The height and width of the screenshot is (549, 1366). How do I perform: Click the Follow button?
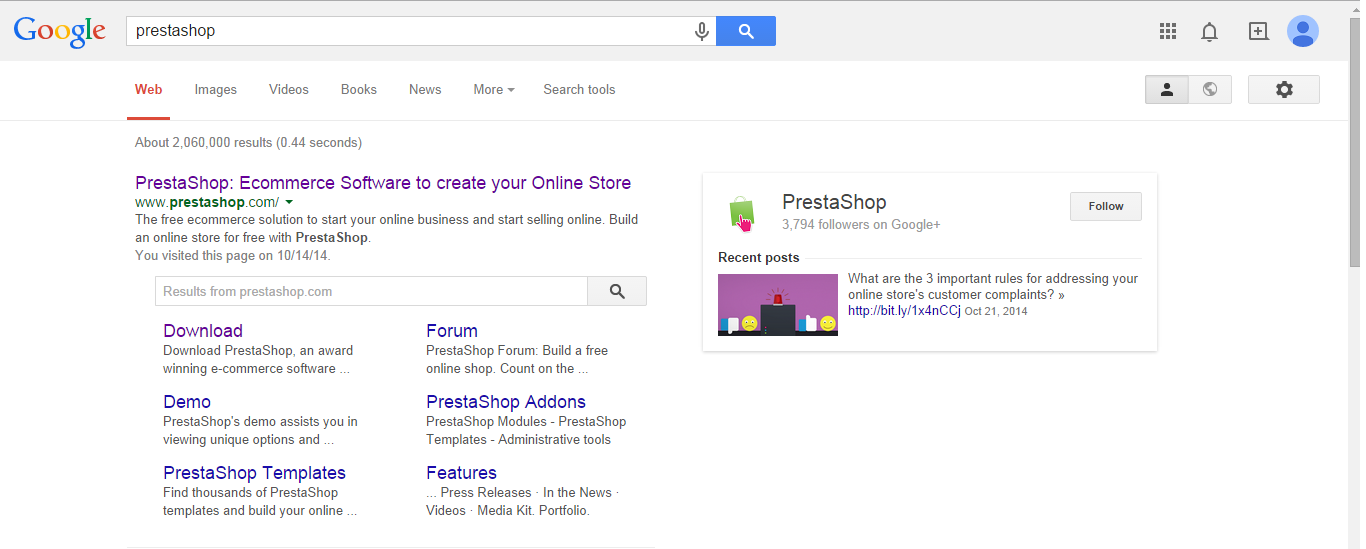point(1106,206)
